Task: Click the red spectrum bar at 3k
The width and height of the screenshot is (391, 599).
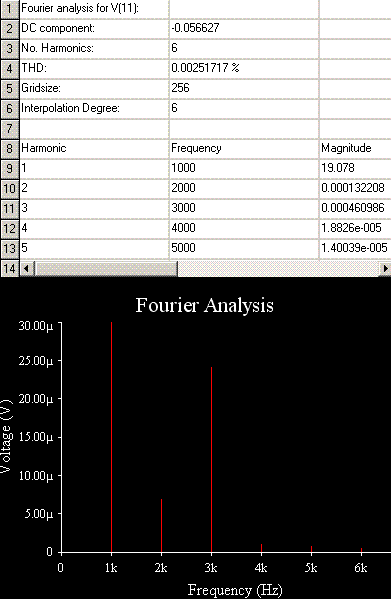Action: pyautogui.click(x=212, y=460)
